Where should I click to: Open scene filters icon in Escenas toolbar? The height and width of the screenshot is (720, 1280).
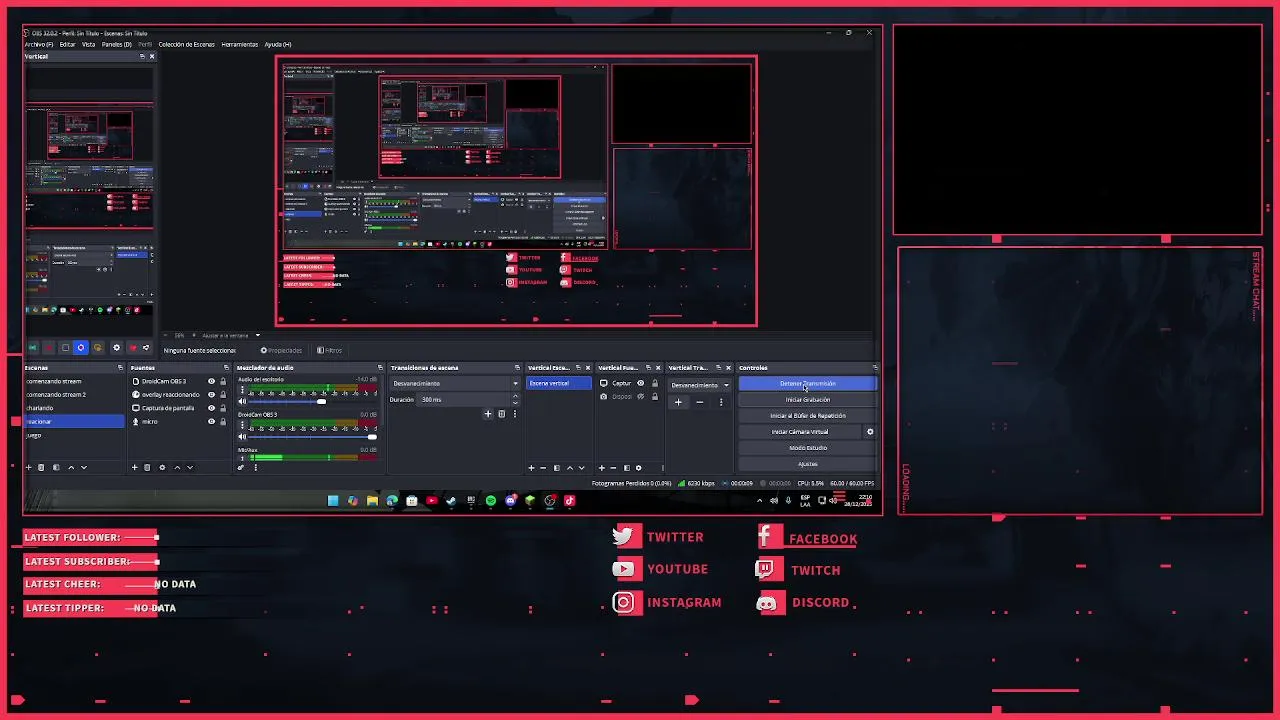click(x=56, y=467)
